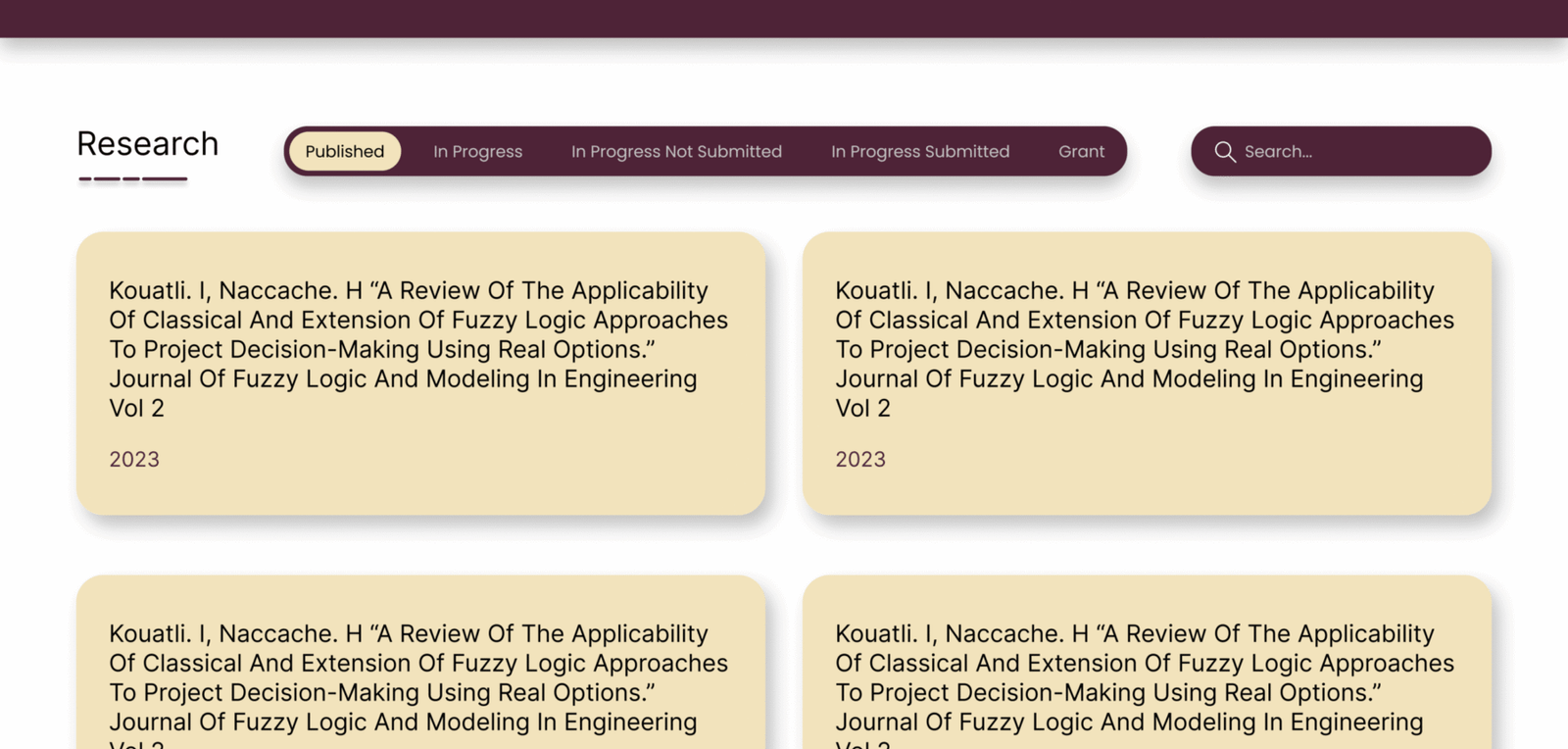Viewport: 1568px width, 749px height.
Task: Click "Kouatli. I, Naccache. H" in bottom-left card
Action: [x=236, y=634]
